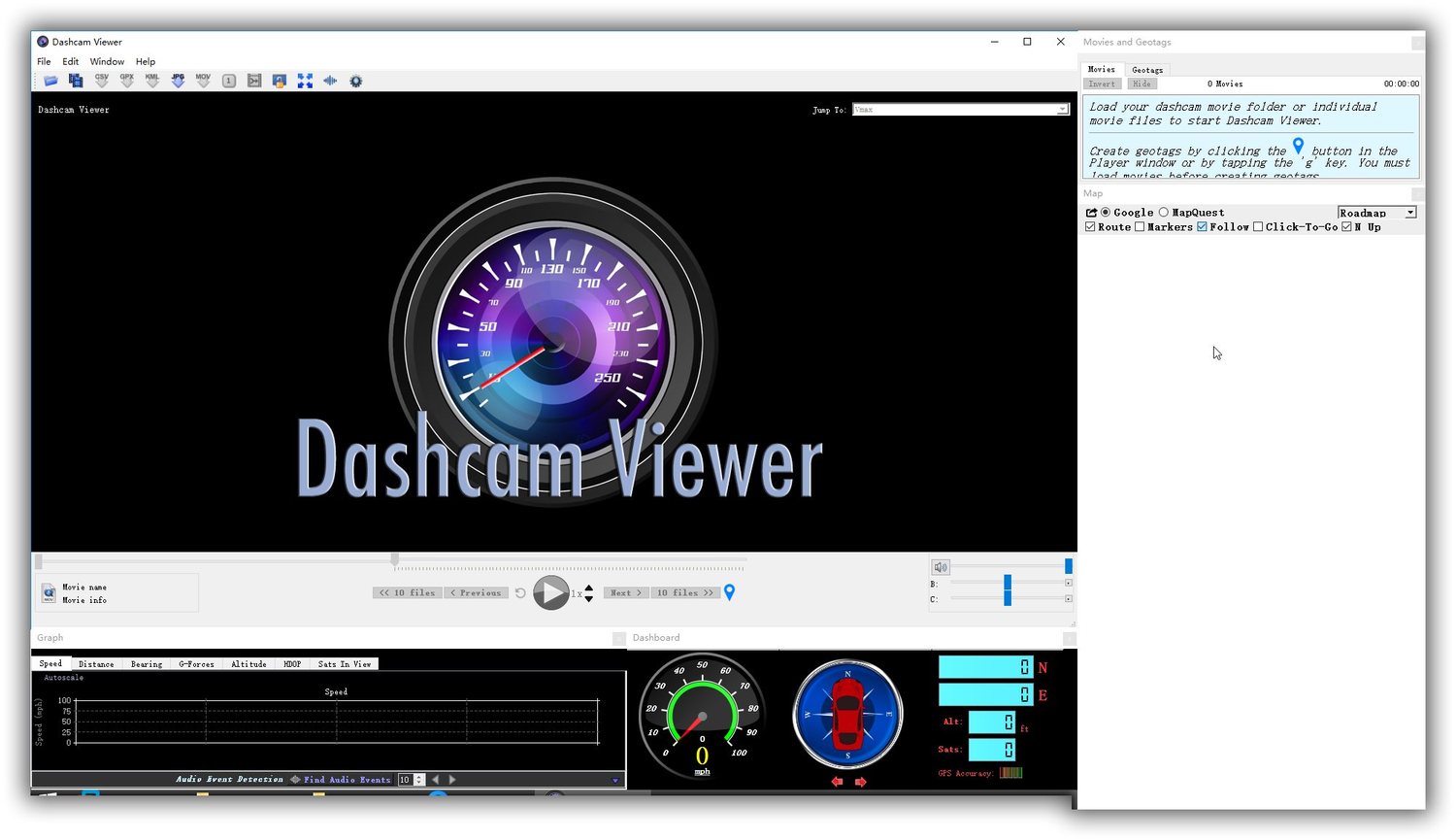Screen dimensions: 1456x840
Task: Open movie folder with the folder icon
Action: pos(50,81)
